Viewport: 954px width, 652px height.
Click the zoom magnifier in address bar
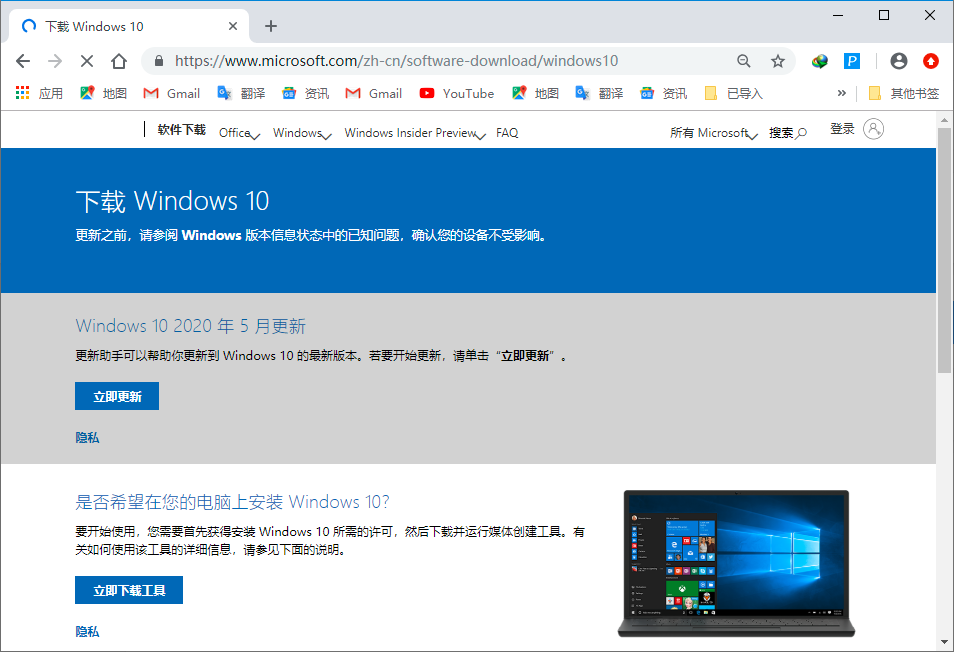[743, 61]
